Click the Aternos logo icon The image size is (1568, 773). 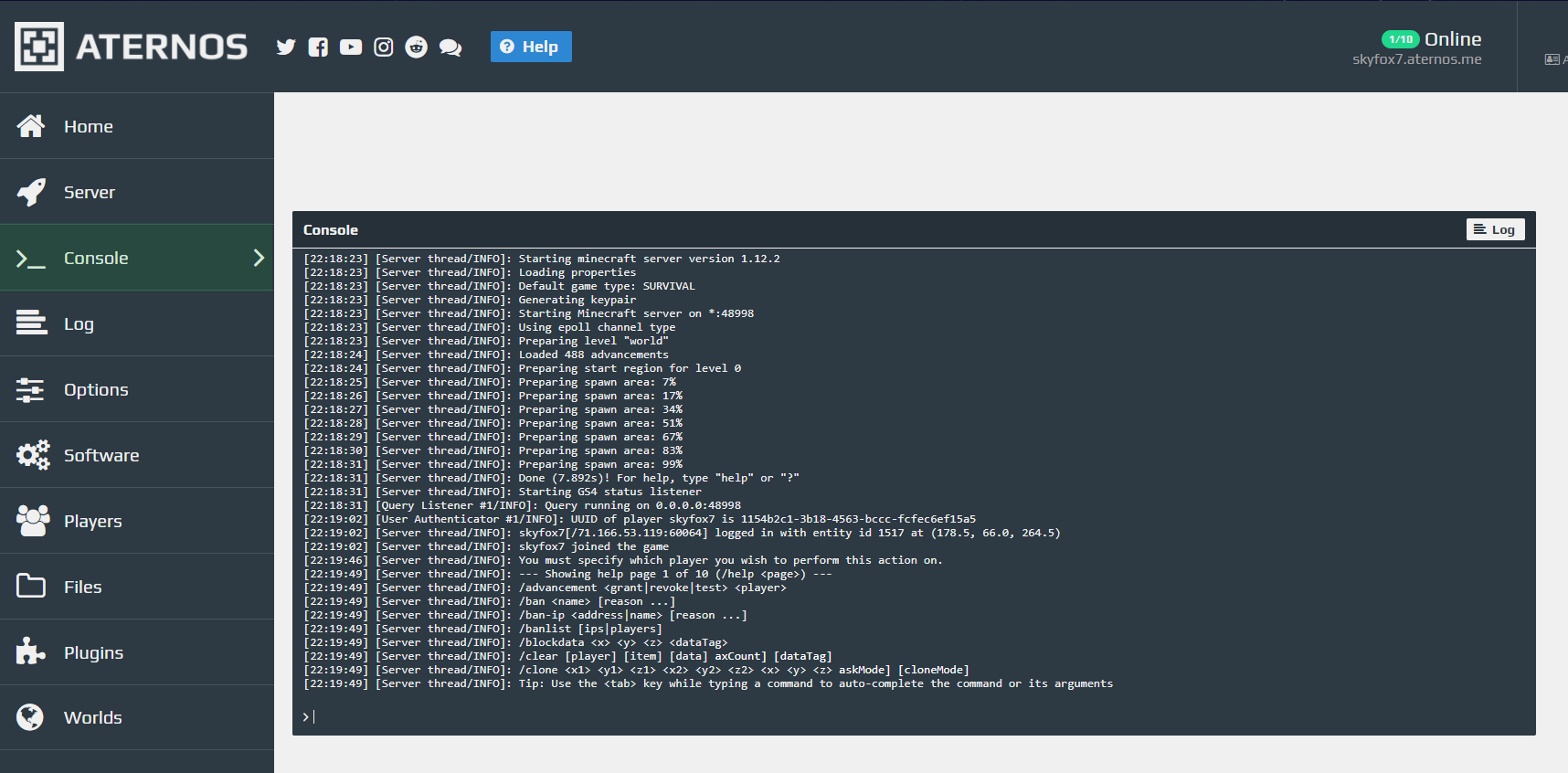point(39,47)
